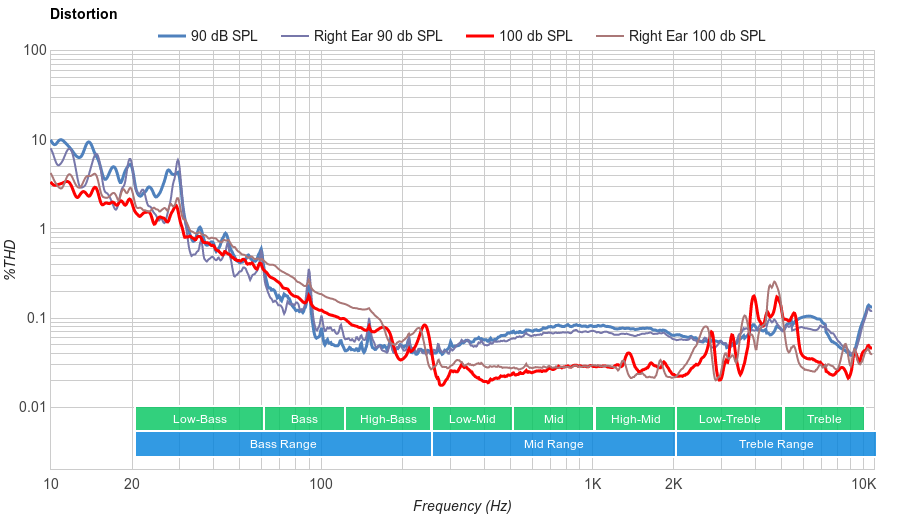The width and height of the screenshot is (900, 520).
Task: Click the brown Right Ear 100 legend line
Action: click(609, 36)
